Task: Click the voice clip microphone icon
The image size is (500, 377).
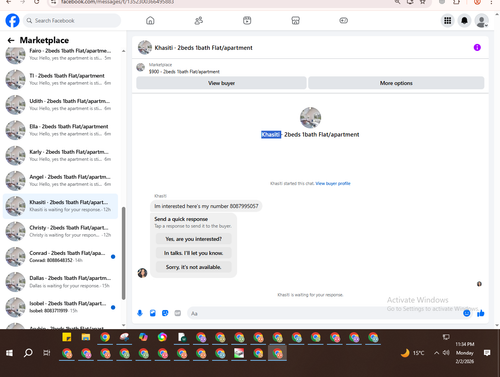Action: 140,313
